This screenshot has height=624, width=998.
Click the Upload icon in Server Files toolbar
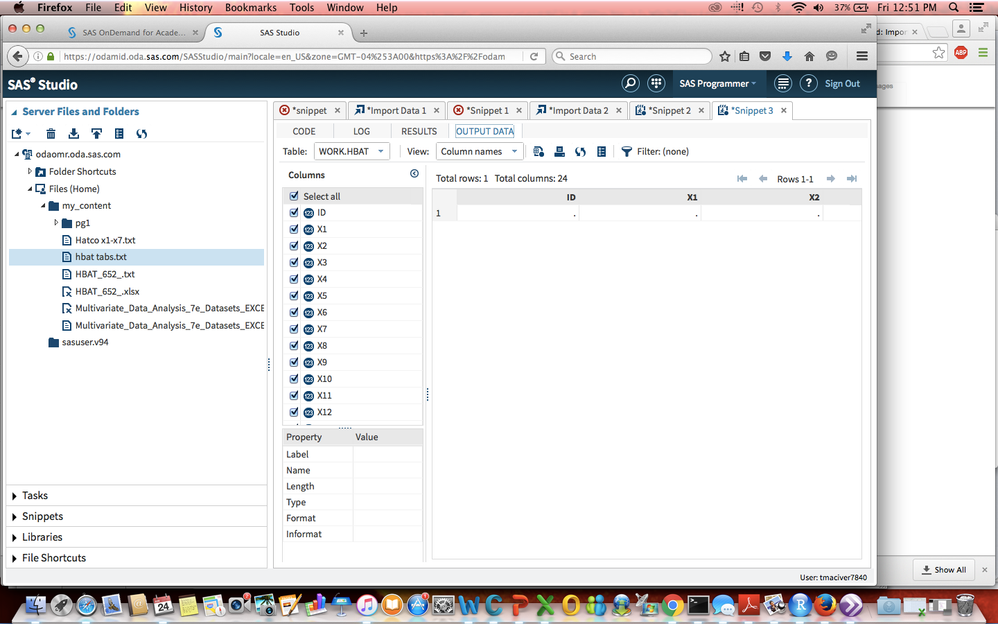click(x=97, y=134)
